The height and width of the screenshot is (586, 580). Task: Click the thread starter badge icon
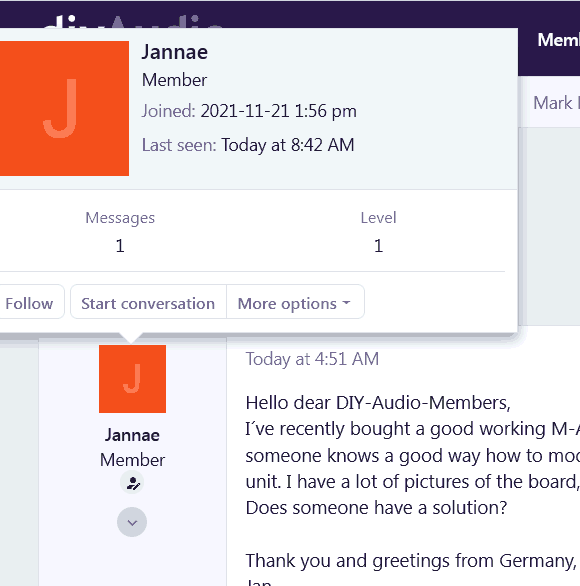[x=132, y=483]
